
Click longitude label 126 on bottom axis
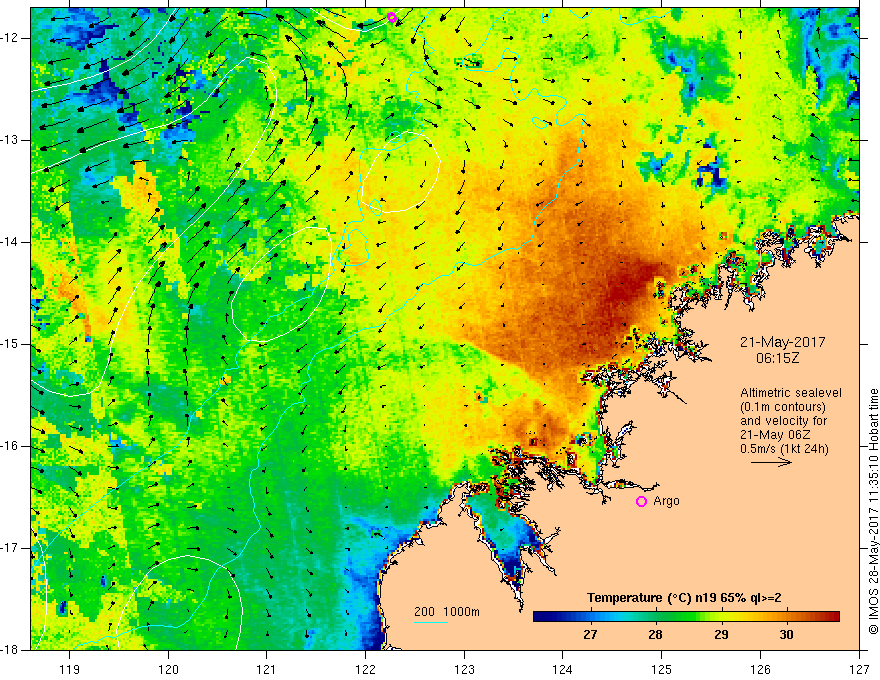760,669
